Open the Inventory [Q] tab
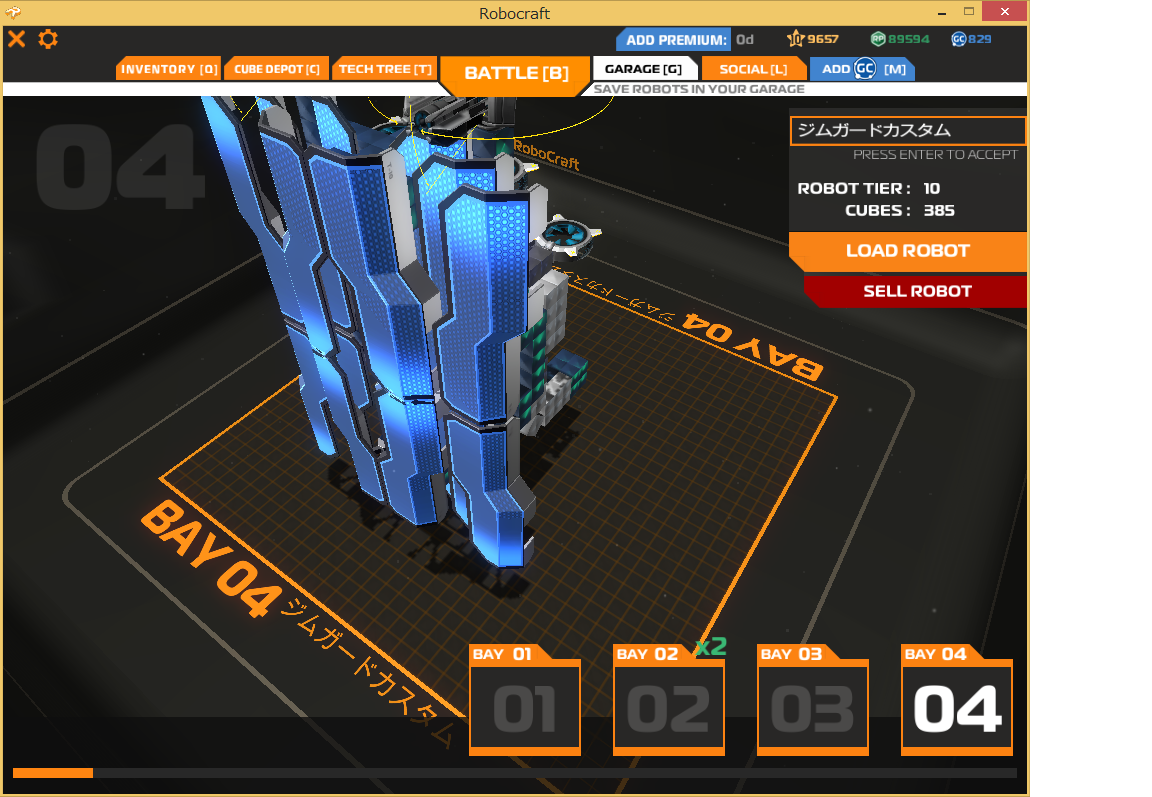The width and height of the screenshot is (1152, 797). (168, 69)
